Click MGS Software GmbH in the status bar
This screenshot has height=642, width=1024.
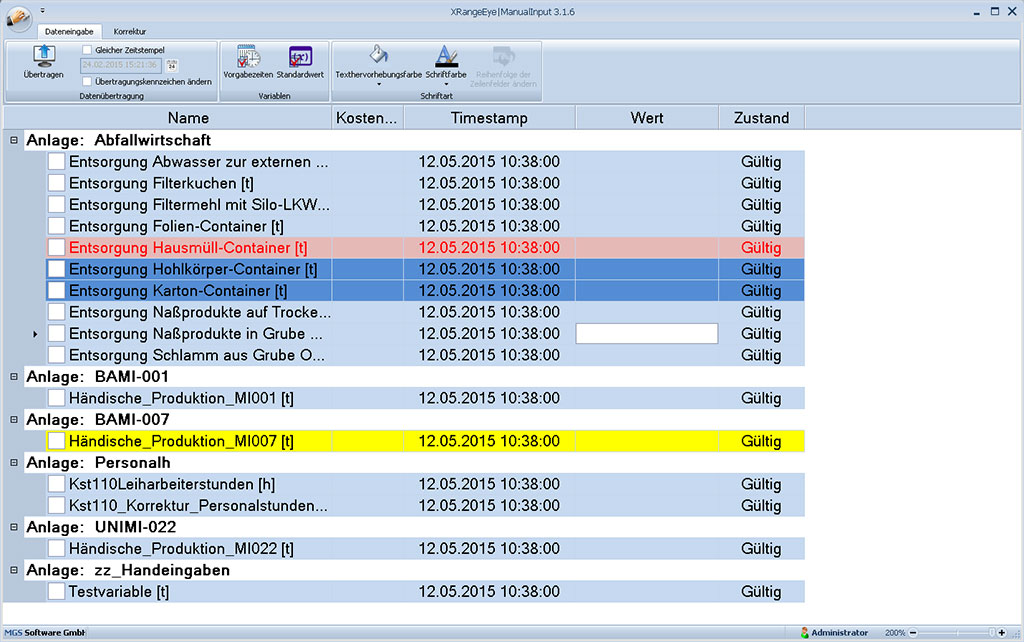pos(45,633)
